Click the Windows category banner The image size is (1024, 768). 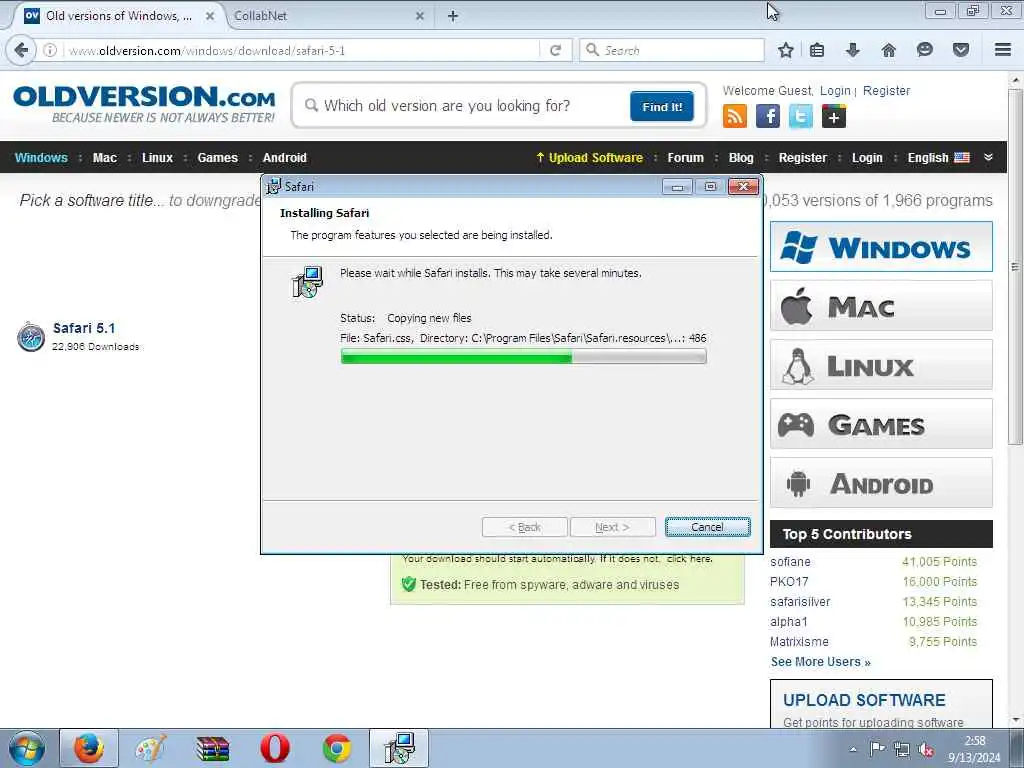pyautogui.click(x=881, y=247)
